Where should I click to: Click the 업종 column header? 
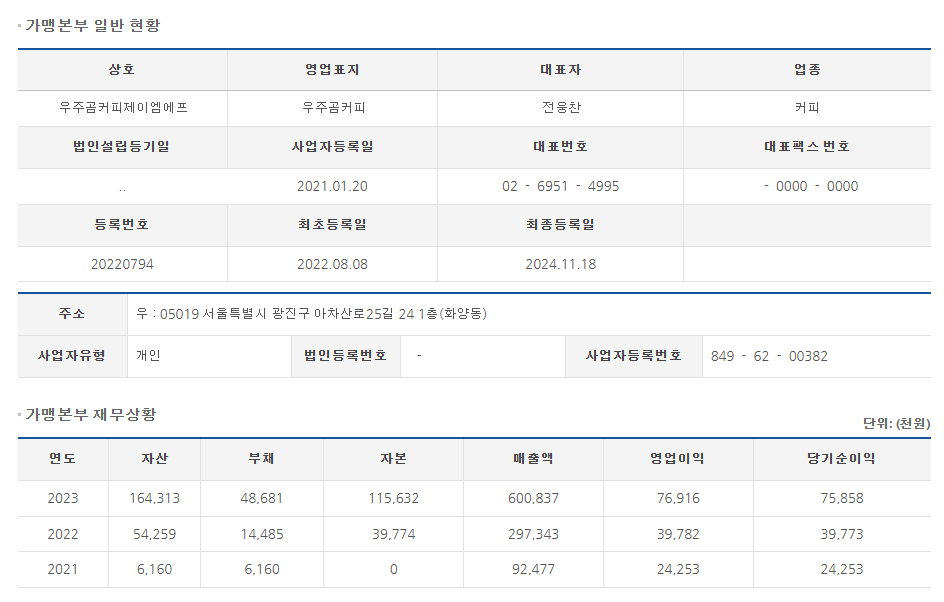point(807,70)
